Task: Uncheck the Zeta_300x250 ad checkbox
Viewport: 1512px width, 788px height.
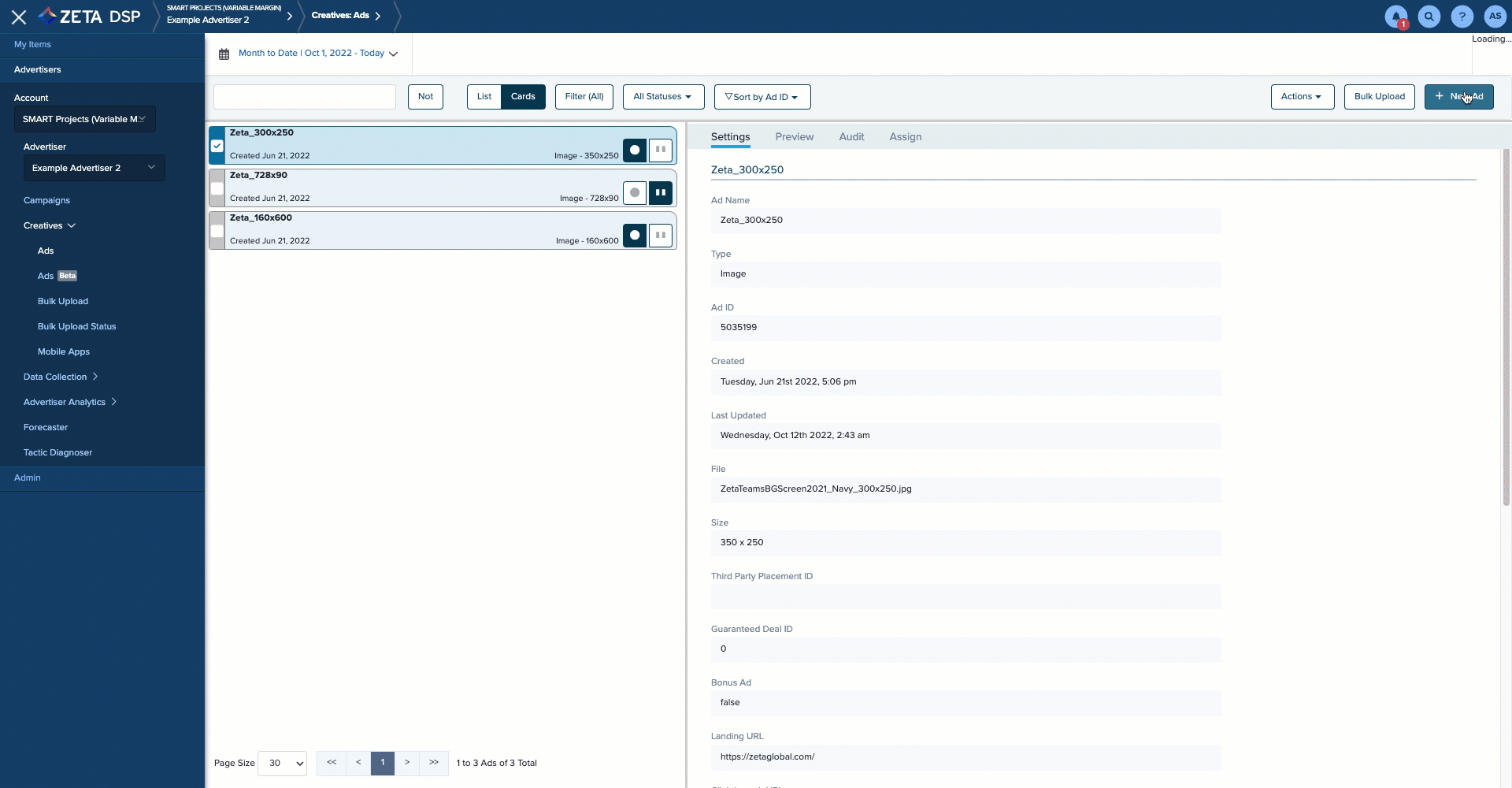Action: pyautogui.click(x=217, y=146)
